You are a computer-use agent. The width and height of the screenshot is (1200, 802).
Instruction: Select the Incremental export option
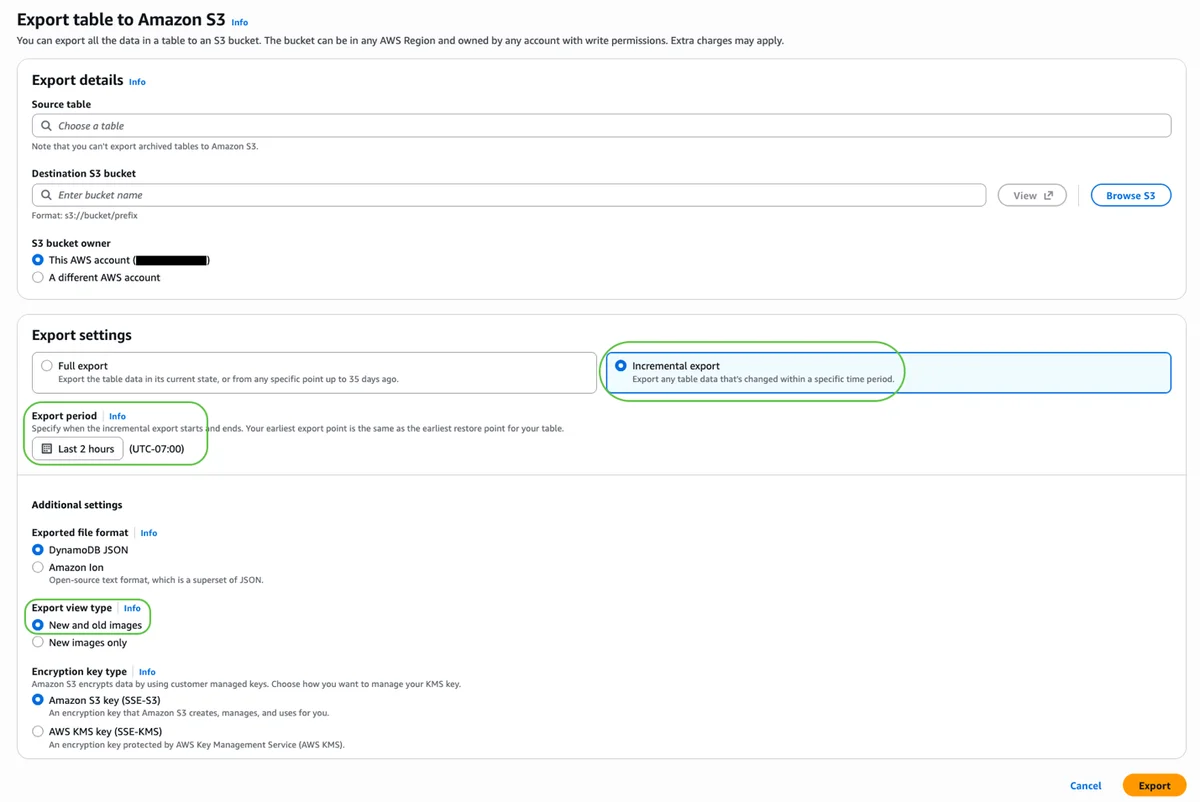(621, 366)
